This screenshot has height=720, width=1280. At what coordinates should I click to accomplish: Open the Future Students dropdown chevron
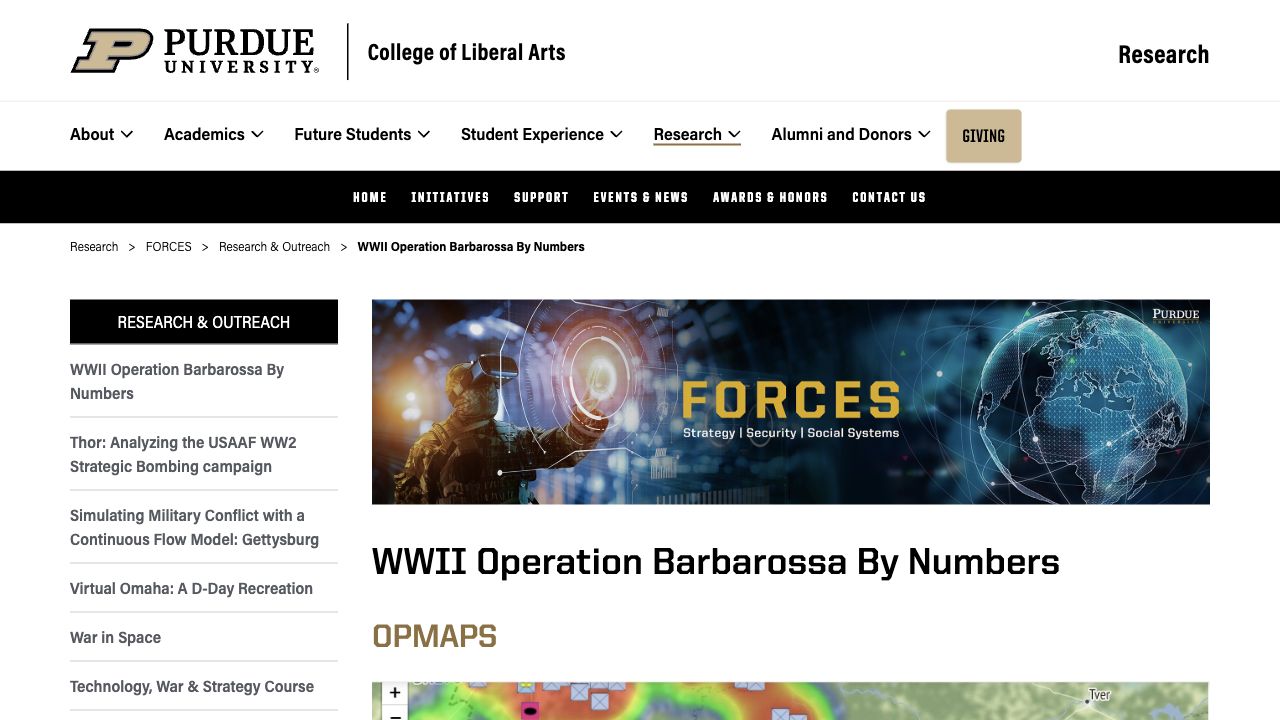coord(424,134)
